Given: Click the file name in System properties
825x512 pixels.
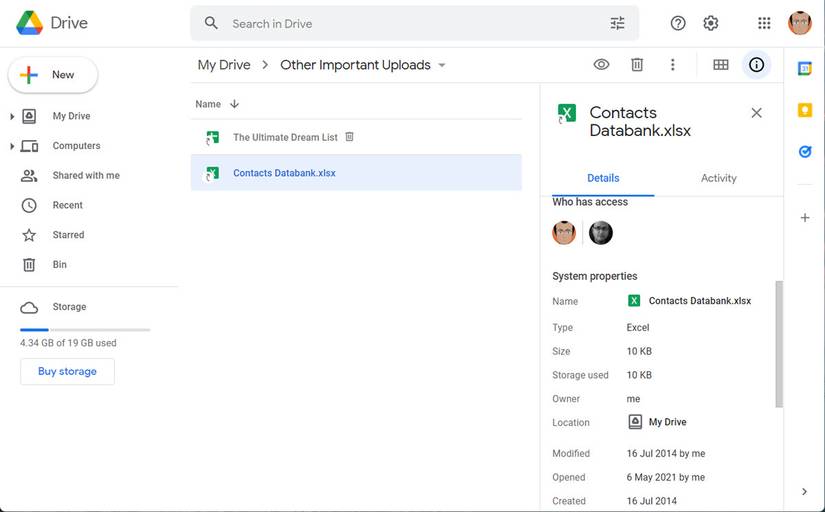Looking at the screenshot, I should [699, 301].
